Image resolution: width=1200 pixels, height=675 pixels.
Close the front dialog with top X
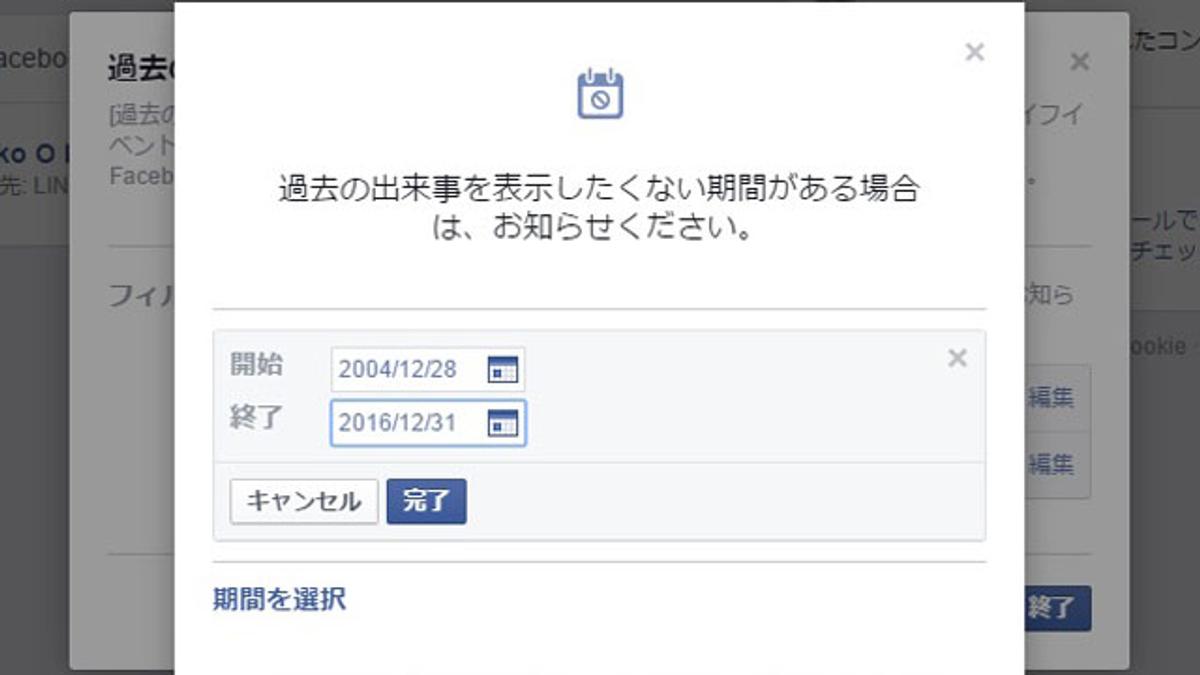coord(974,52)
